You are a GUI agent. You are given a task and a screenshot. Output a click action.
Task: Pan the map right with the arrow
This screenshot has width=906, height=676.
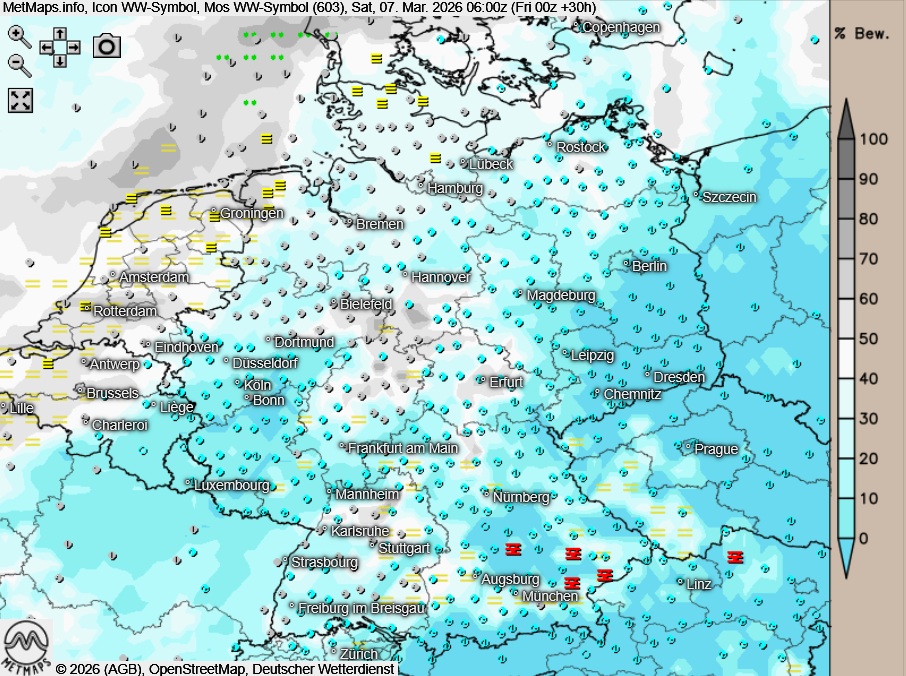74,47
